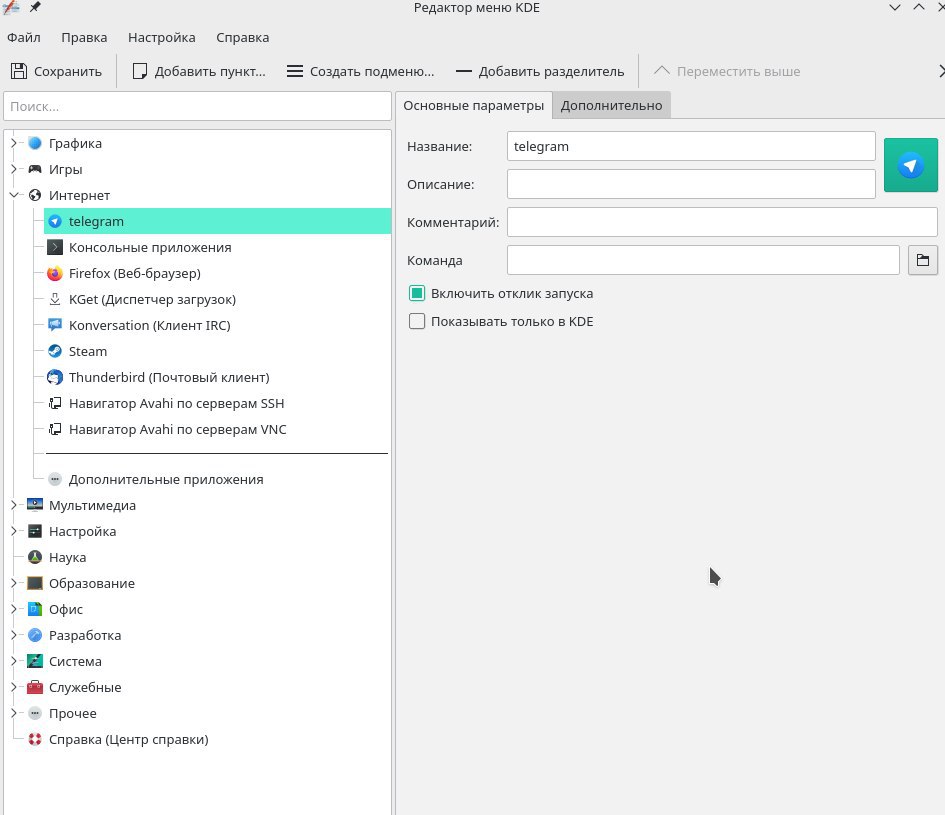
Task: Open the Настройка menu in menu bar
Action: 162,37
